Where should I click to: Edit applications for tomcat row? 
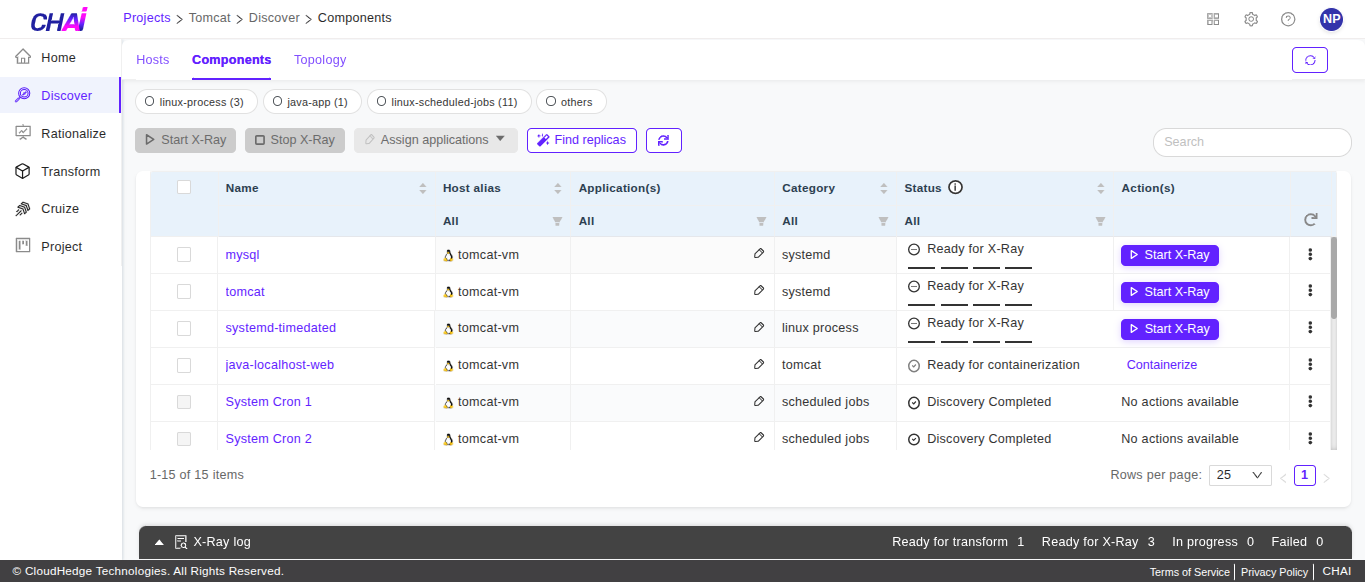759,291
